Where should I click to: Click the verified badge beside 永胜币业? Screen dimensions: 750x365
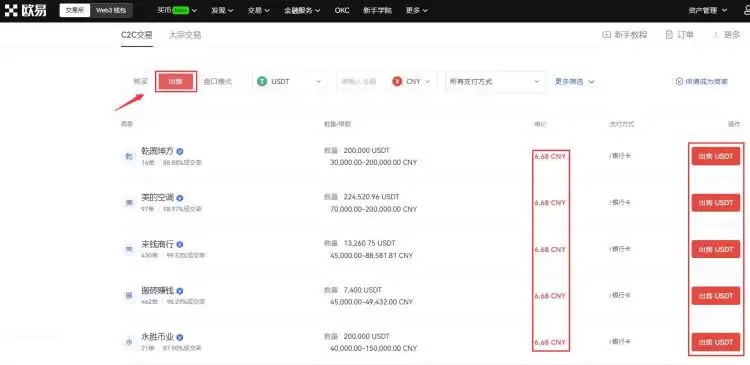[x=180, y=337]
